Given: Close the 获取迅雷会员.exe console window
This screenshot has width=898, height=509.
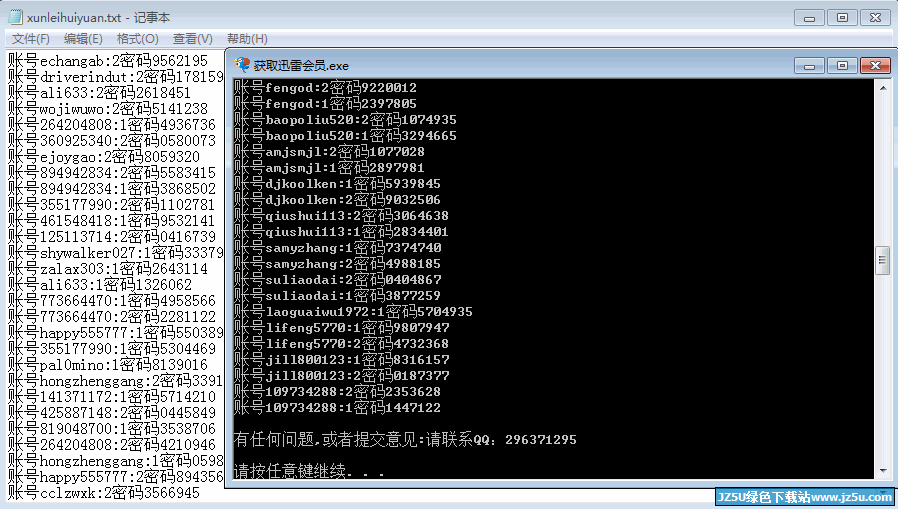Looking at the screenshot, I should click(x=876, y=66).
